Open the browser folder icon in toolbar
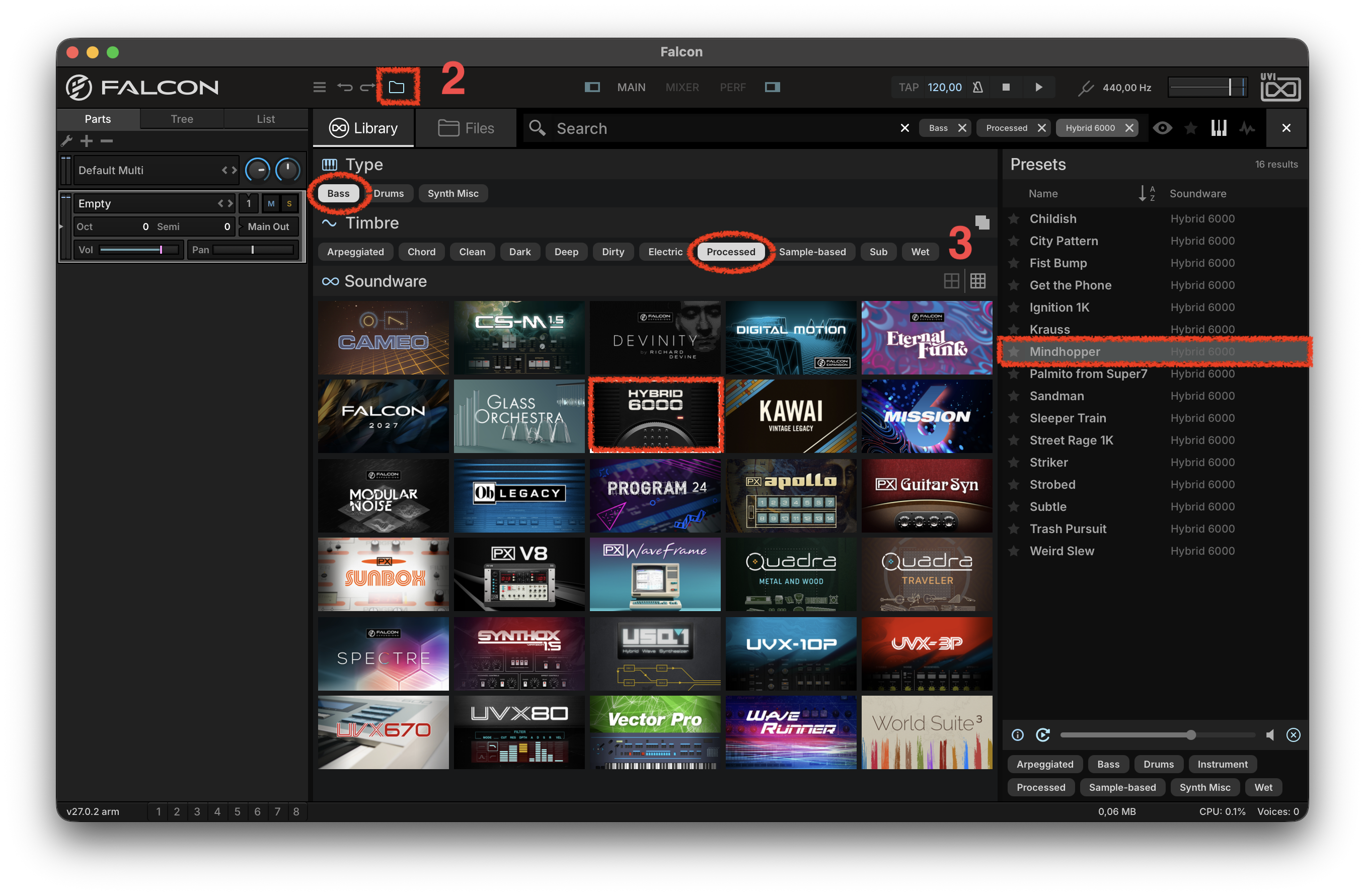The height and width of the screenshot is (896, 1365). tap(396, 87)
